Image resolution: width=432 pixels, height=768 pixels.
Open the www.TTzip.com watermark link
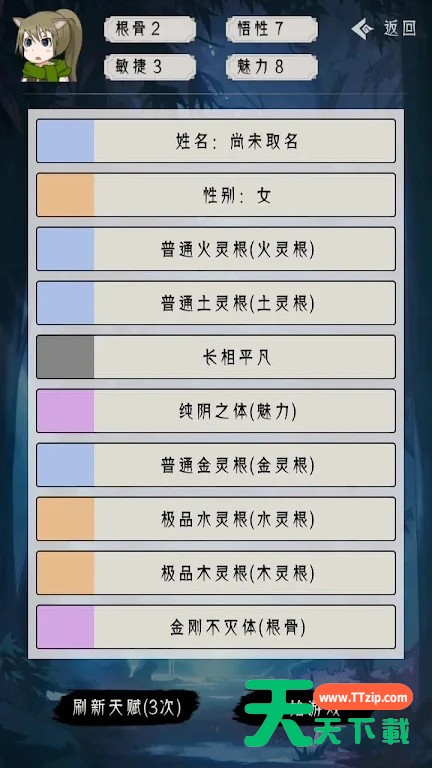(x=363, y=696)
